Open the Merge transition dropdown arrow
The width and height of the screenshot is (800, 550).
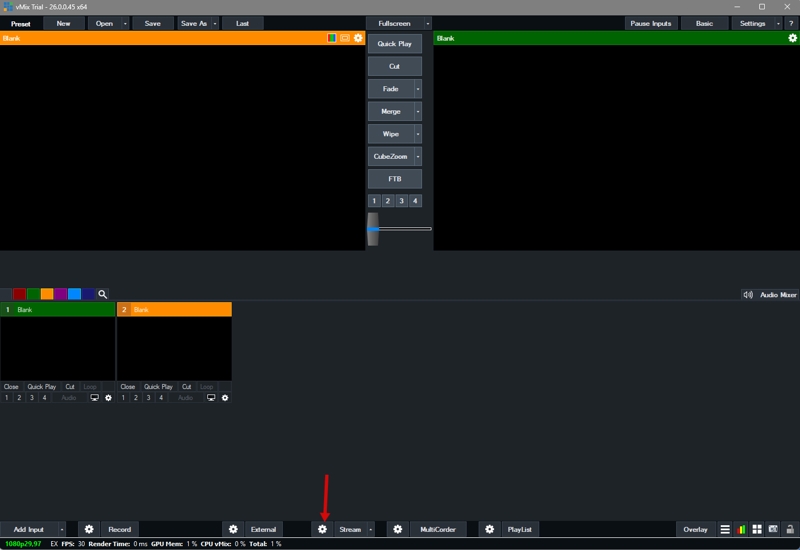tap(418, 111)
